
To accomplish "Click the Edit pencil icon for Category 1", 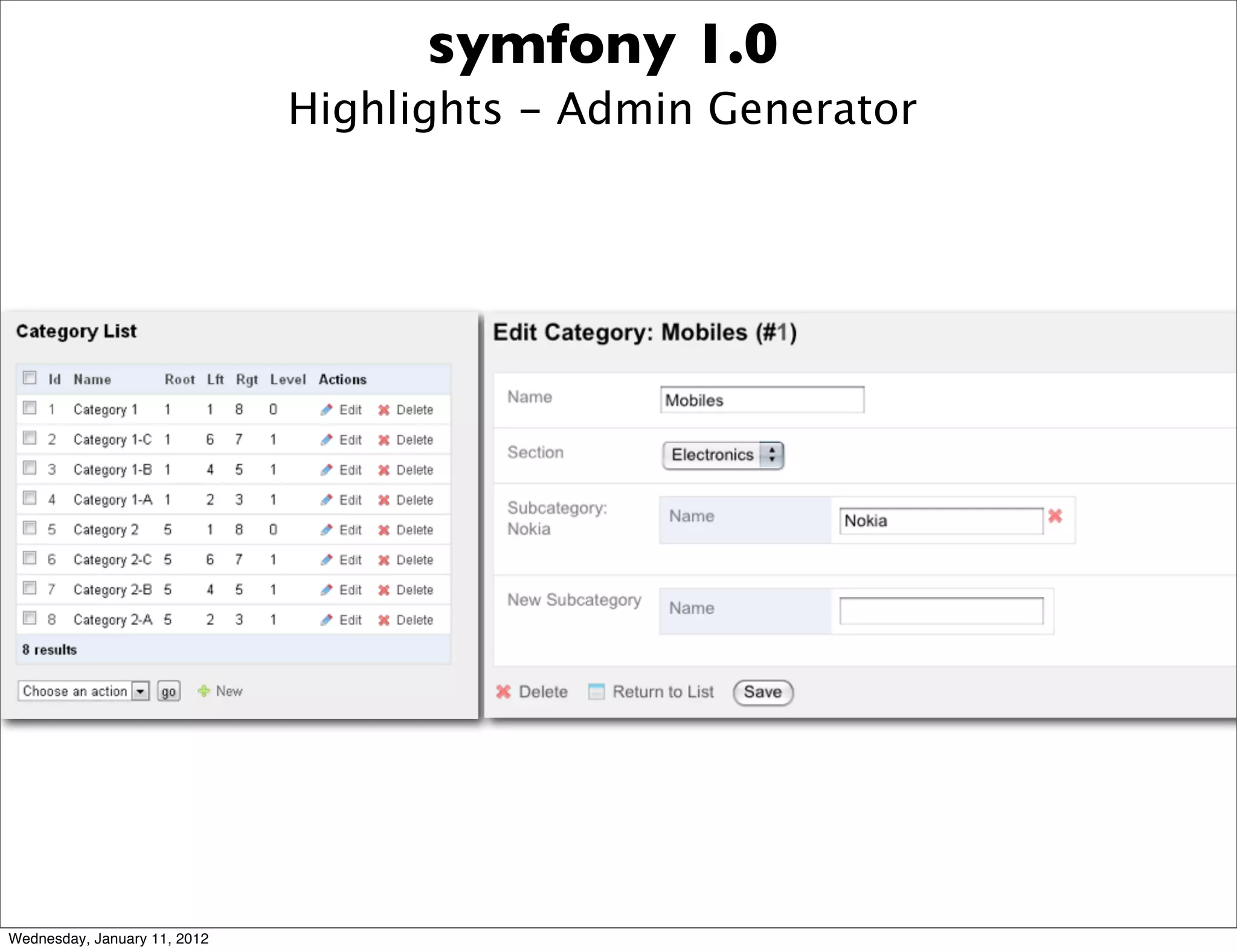I will (x=326, y=410).
